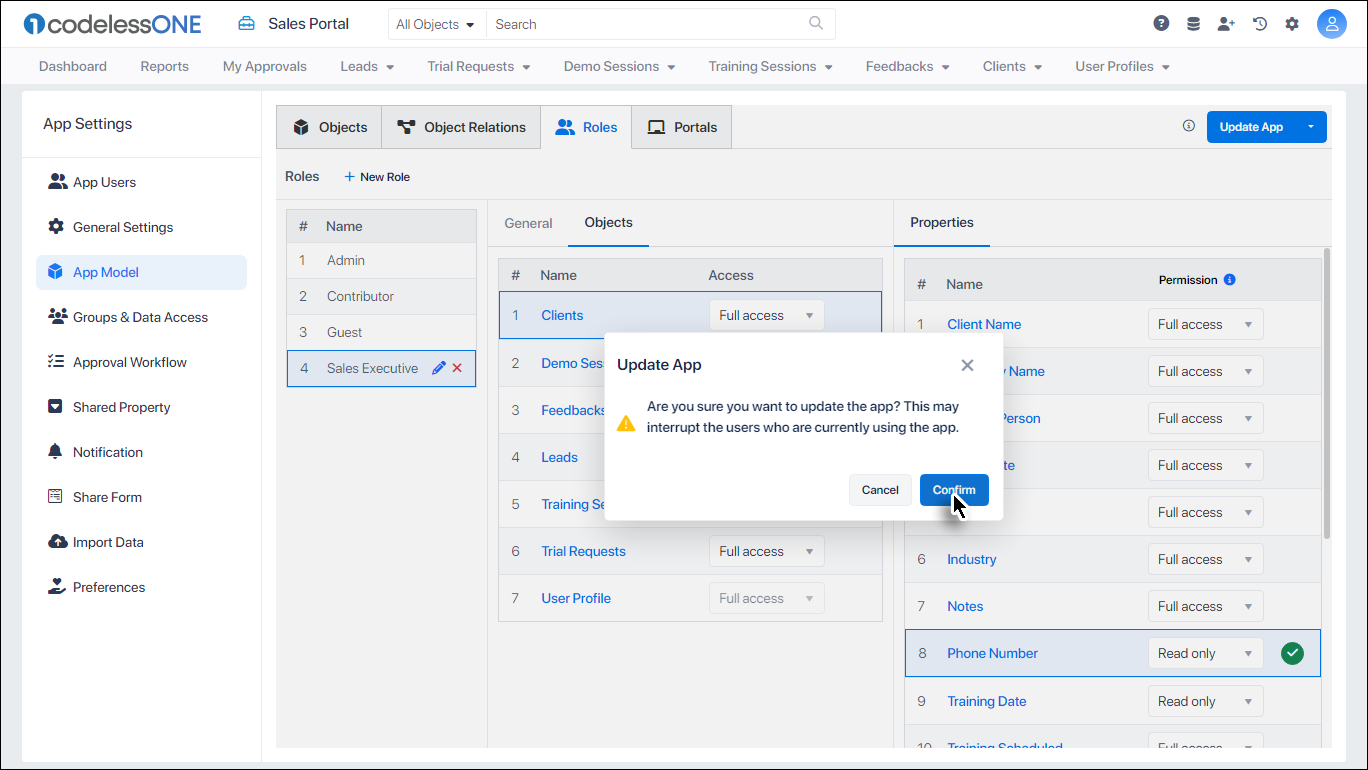Open the settings gear icon
Screen dimensions: 1368x770
pos(1292,22)
